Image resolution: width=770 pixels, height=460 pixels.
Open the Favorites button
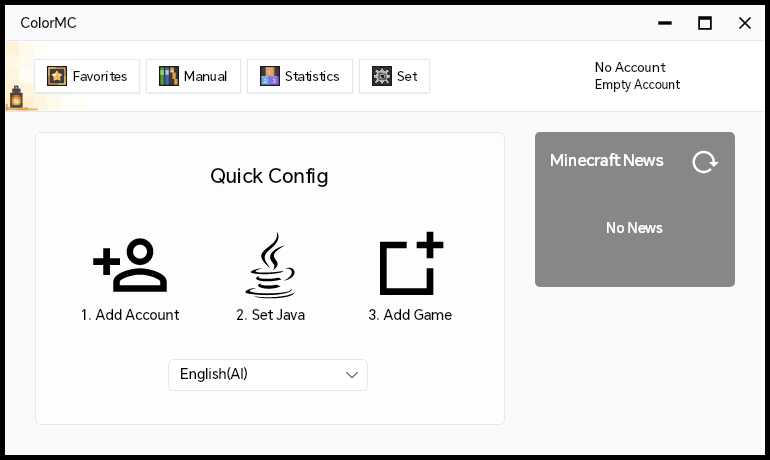click(87, 76)
